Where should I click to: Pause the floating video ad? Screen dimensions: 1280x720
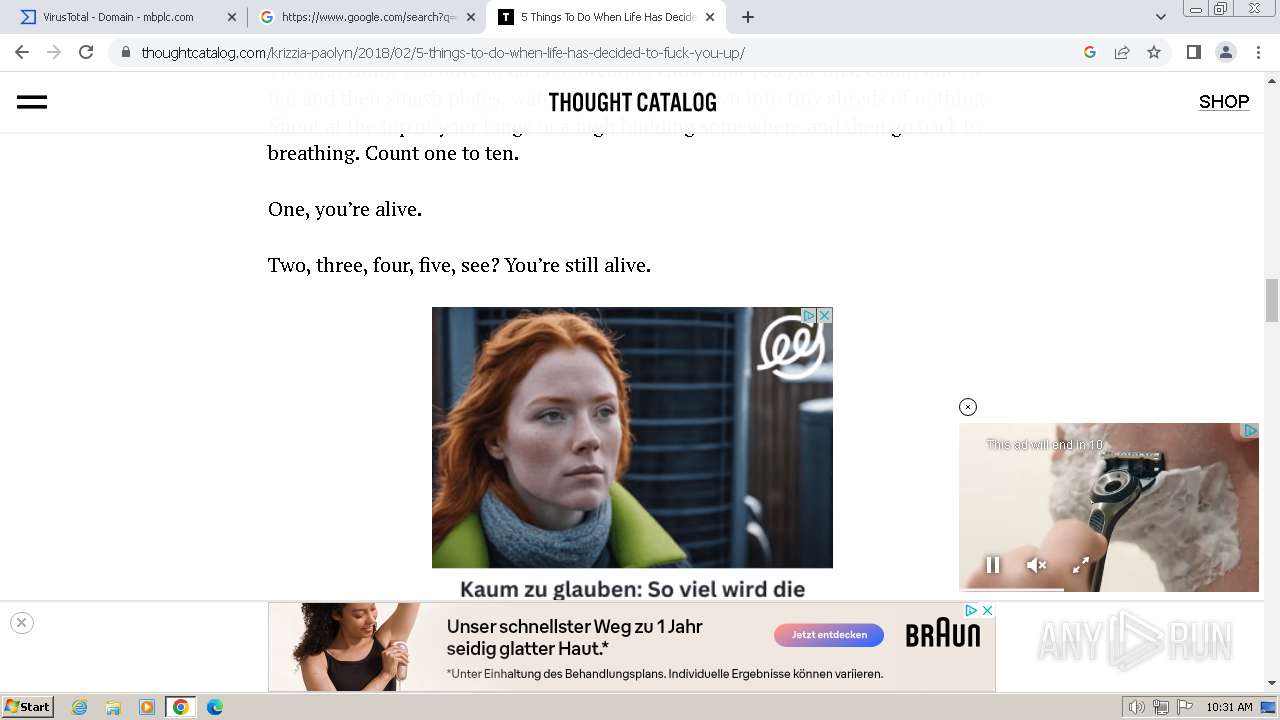(x=993, y=565)
